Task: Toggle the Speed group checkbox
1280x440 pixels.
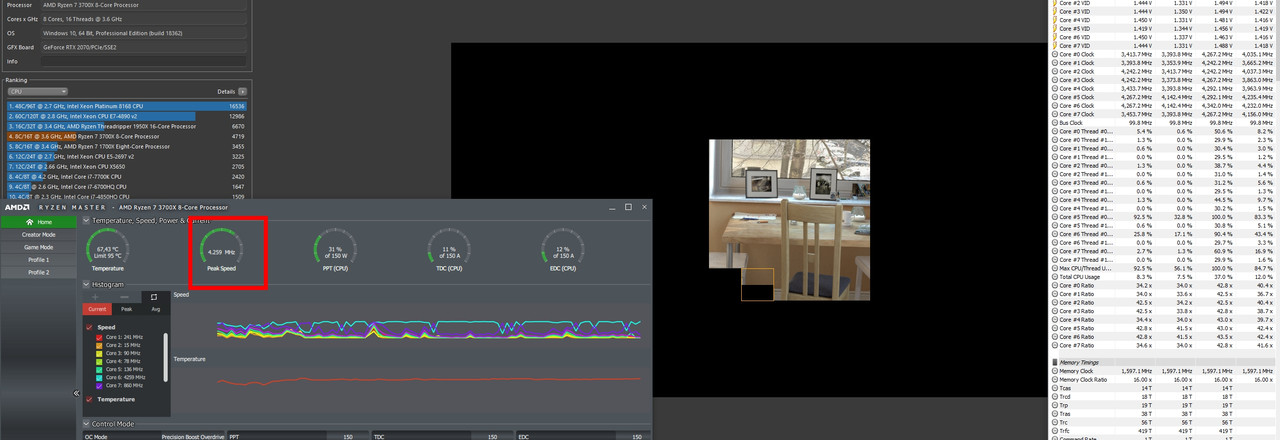Action: (90, 327)
